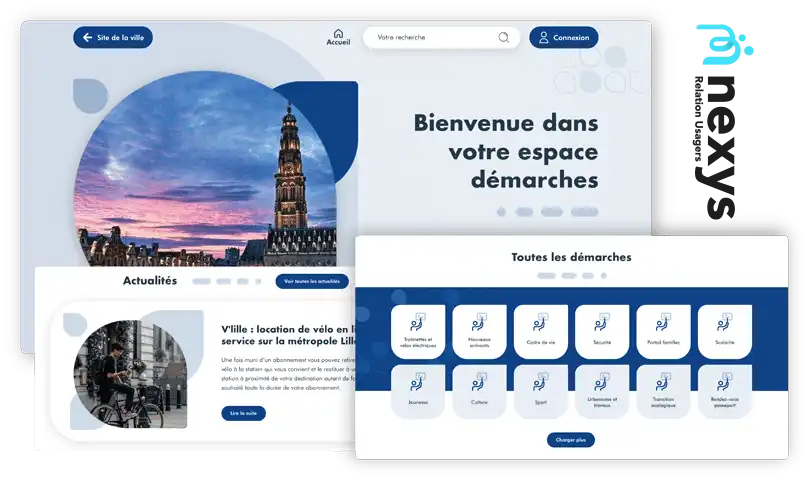Click the Actualités section heading
The width and height of the screenshot is (809, 480).
pyautogui.click(x=150, y=280)
